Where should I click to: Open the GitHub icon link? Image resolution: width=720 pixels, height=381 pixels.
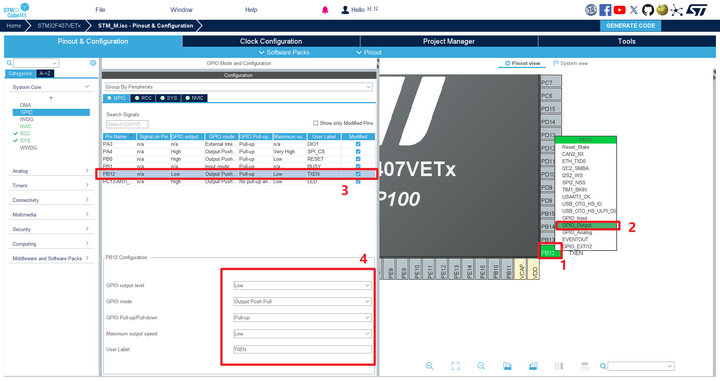648,10
